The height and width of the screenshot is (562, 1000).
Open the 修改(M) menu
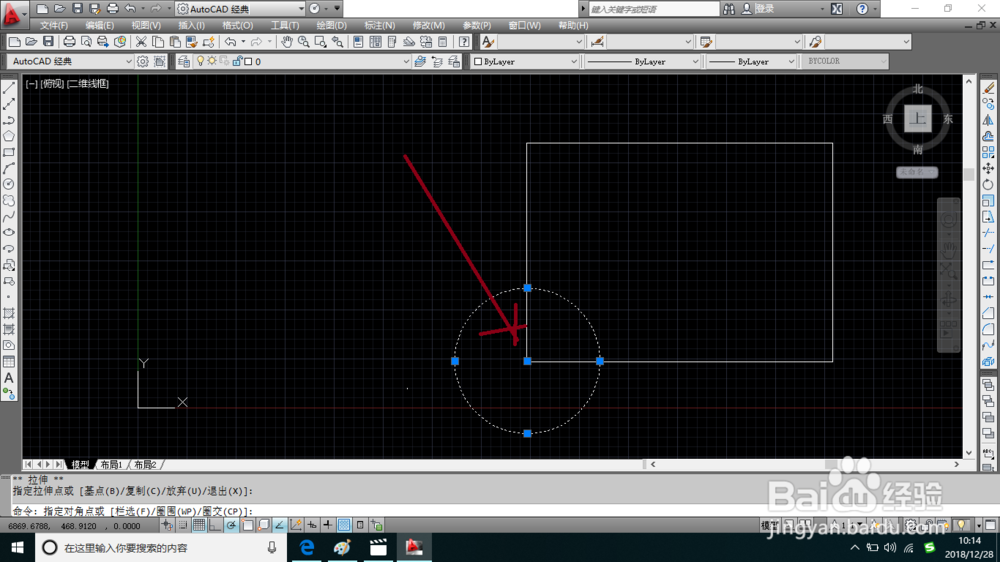coord(429,26)
